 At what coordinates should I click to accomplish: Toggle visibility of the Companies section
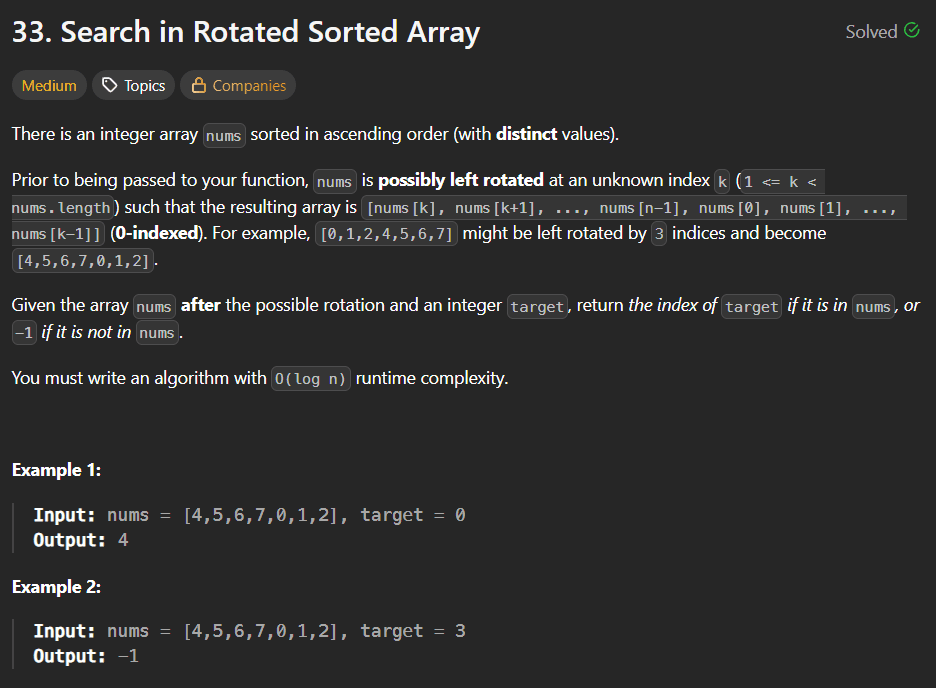(x=237, y=85)
